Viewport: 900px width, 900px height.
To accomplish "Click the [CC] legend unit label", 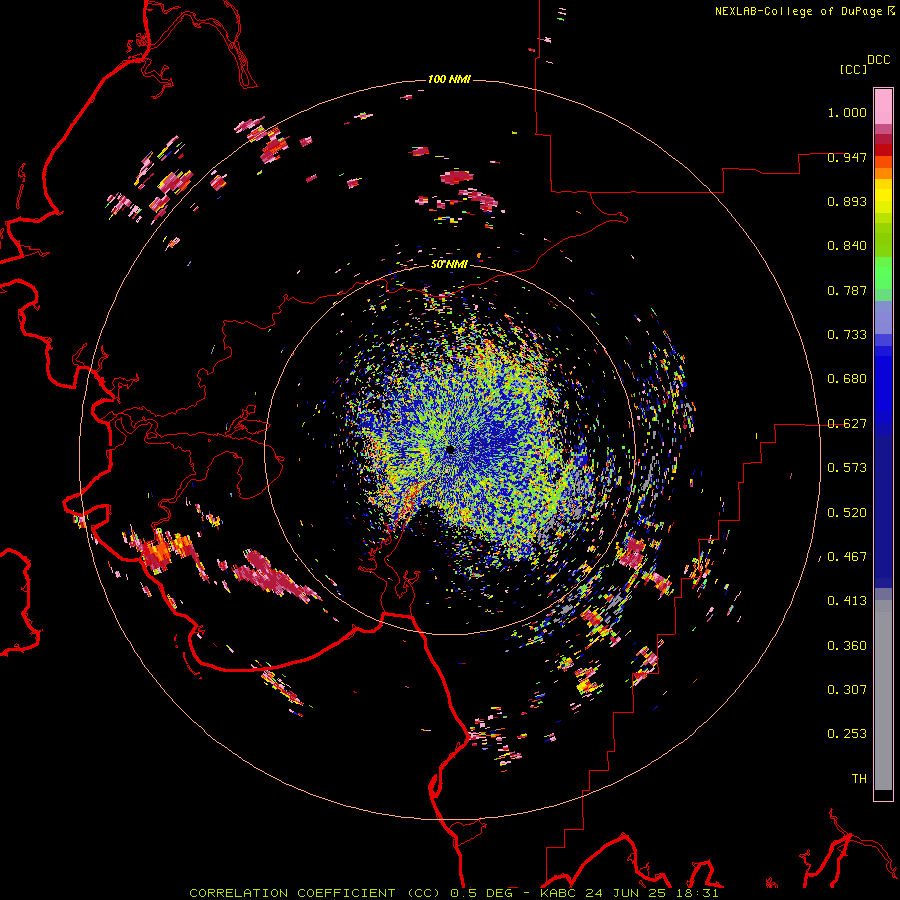I will (x=853, y=69).
